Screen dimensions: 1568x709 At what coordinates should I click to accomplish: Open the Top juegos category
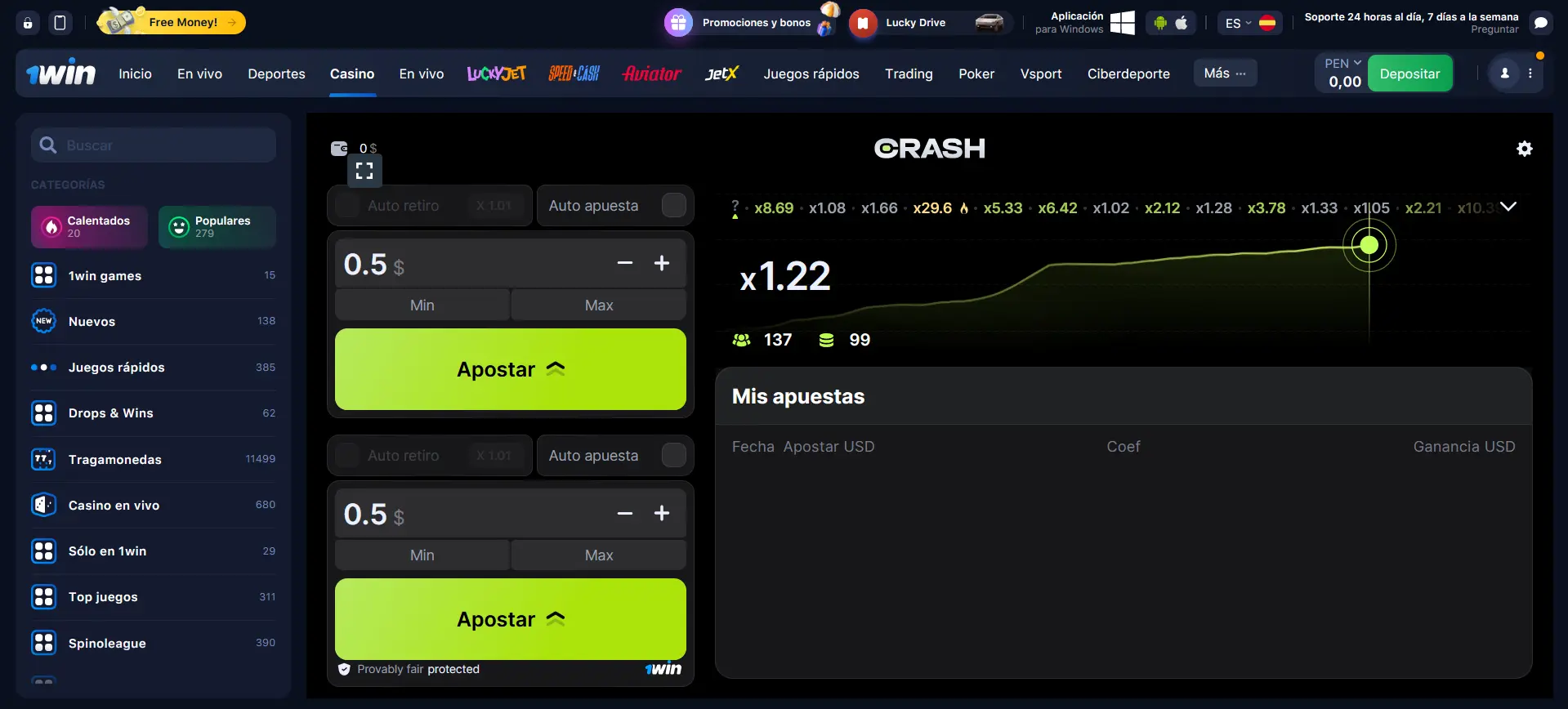[154, 596]
